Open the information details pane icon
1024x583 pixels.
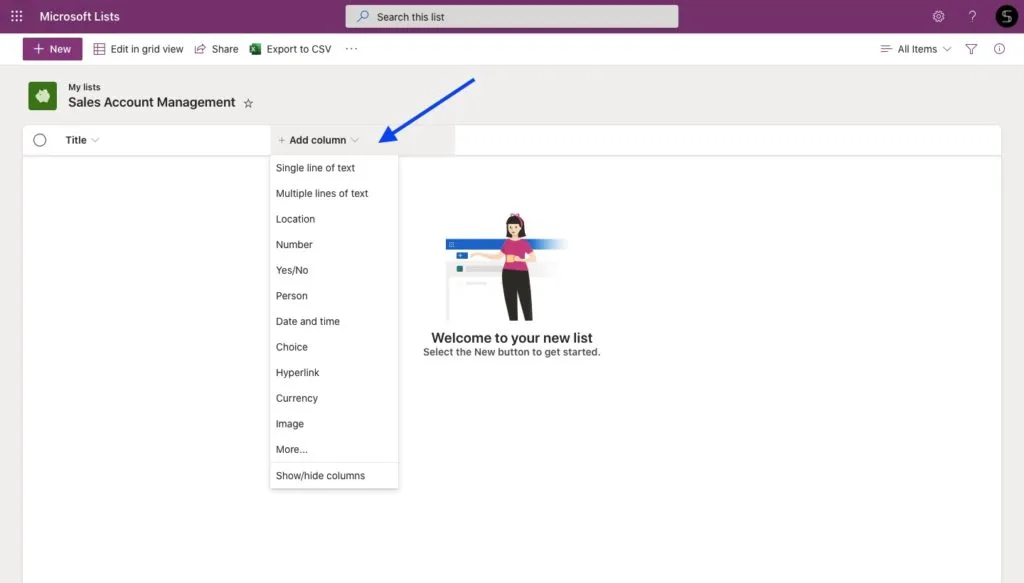pos(999,49)
